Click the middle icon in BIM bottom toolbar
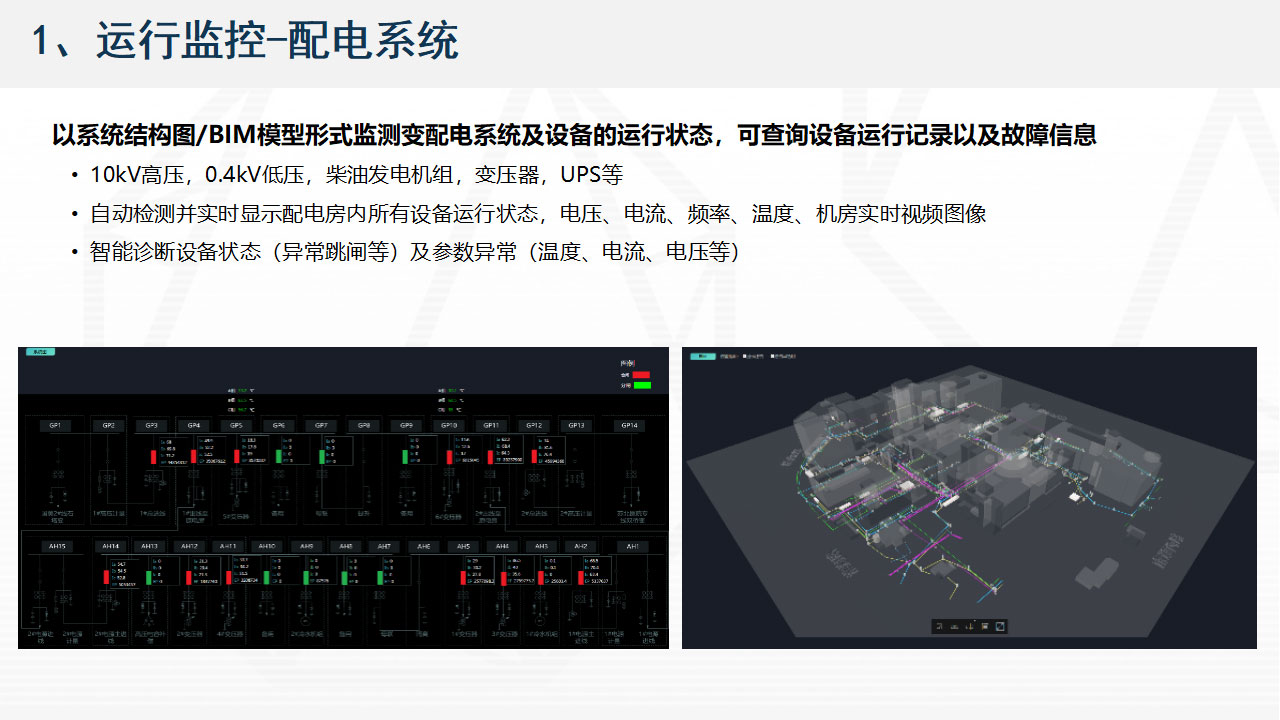This screenshot has height=720, width=1280. pyautogui.click(x=970, y=626)
